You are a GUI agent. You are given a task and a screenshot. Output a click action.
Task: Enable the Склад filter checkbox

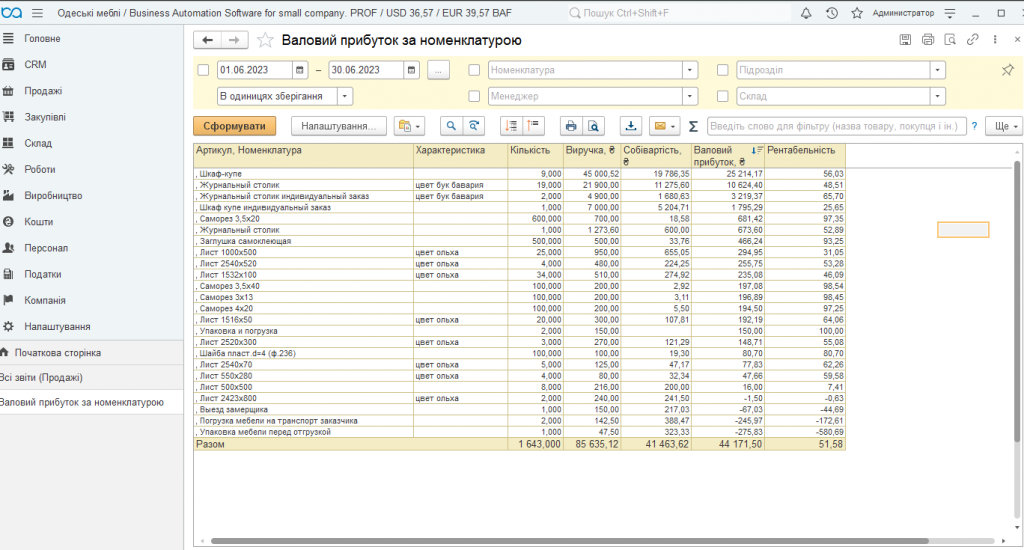[x=722, y=96]
